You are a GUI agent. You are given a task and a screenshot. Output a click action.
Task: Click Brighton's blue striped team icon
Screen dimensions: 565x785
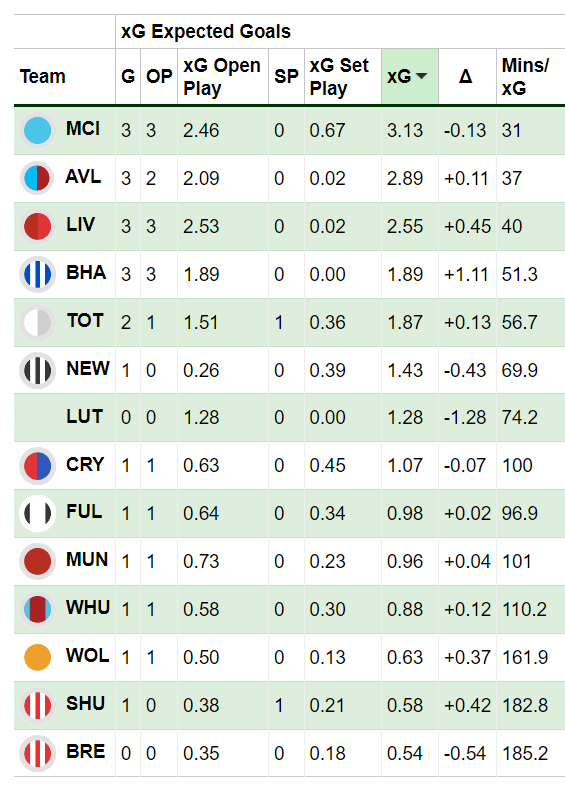38,274
